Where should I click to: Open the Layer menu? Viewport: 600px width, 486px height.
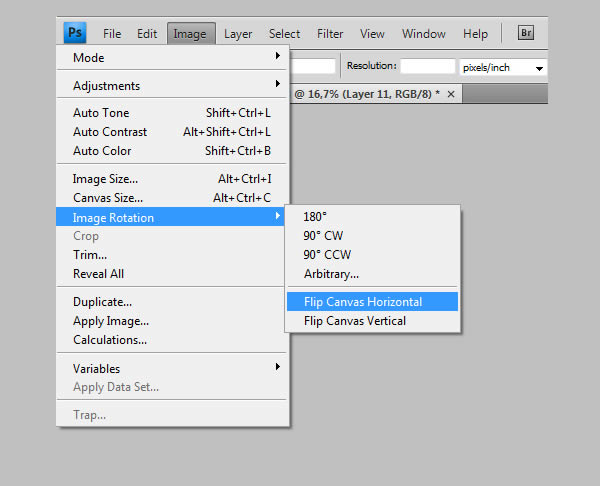pos(238,34)
